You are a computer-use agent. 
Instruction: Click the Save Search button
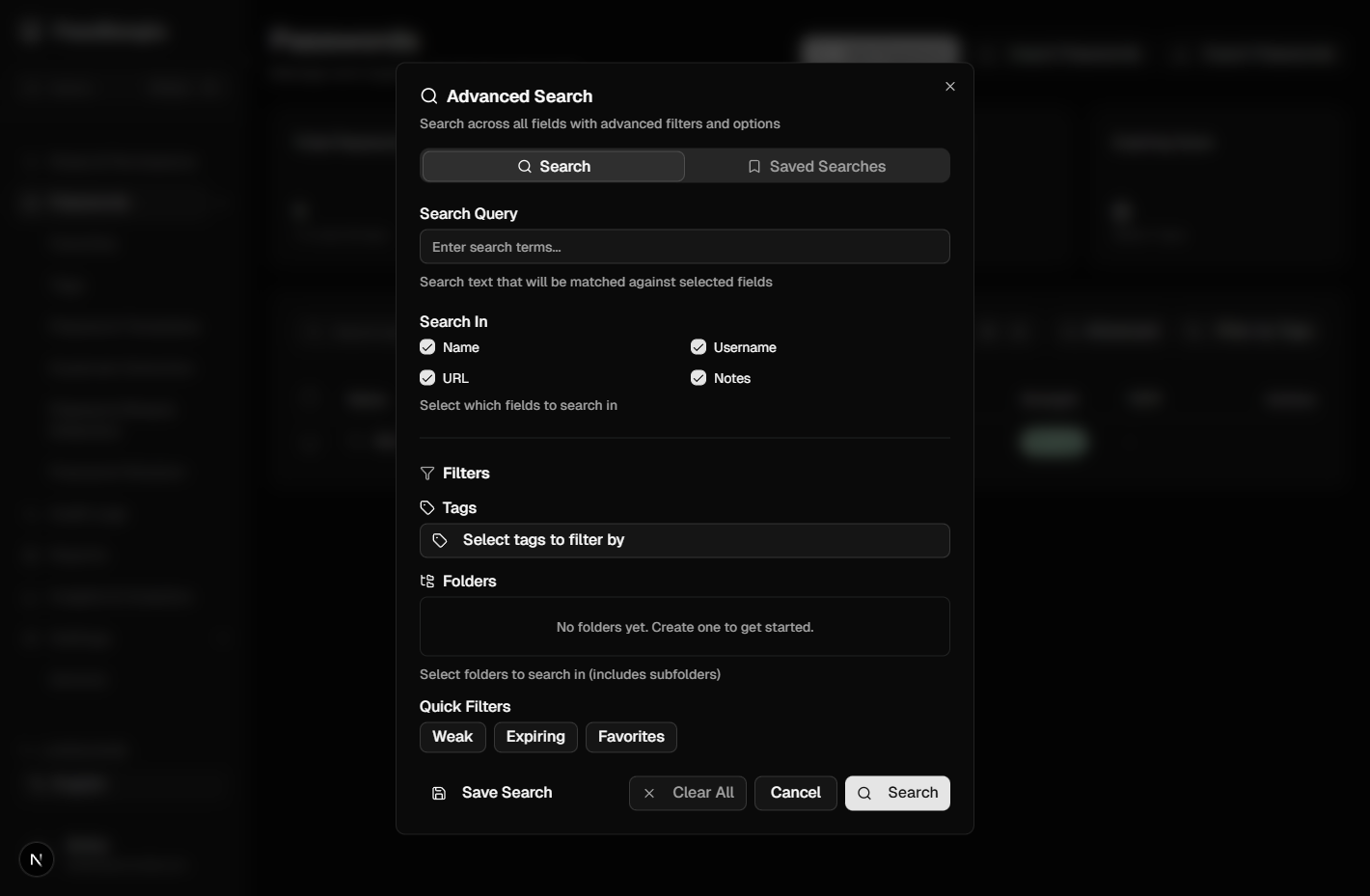pos(492,793)
